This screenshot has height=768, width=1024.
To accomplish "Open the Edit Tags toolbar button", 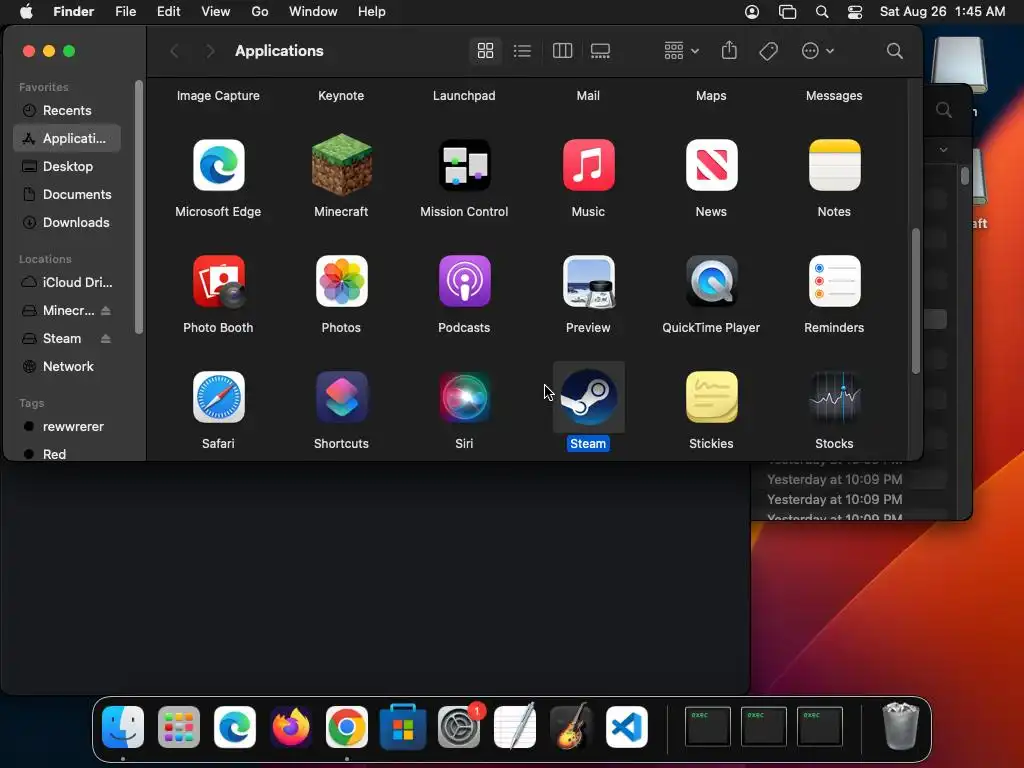I will 769,51.
